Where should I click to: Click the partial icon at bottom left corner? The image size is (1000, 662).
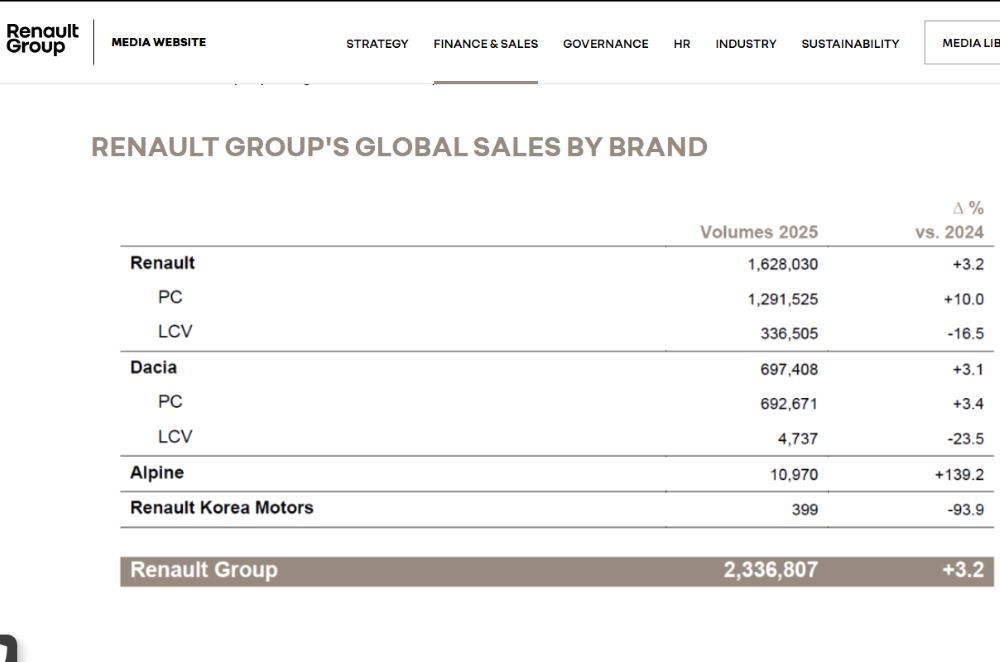(8, 649)
